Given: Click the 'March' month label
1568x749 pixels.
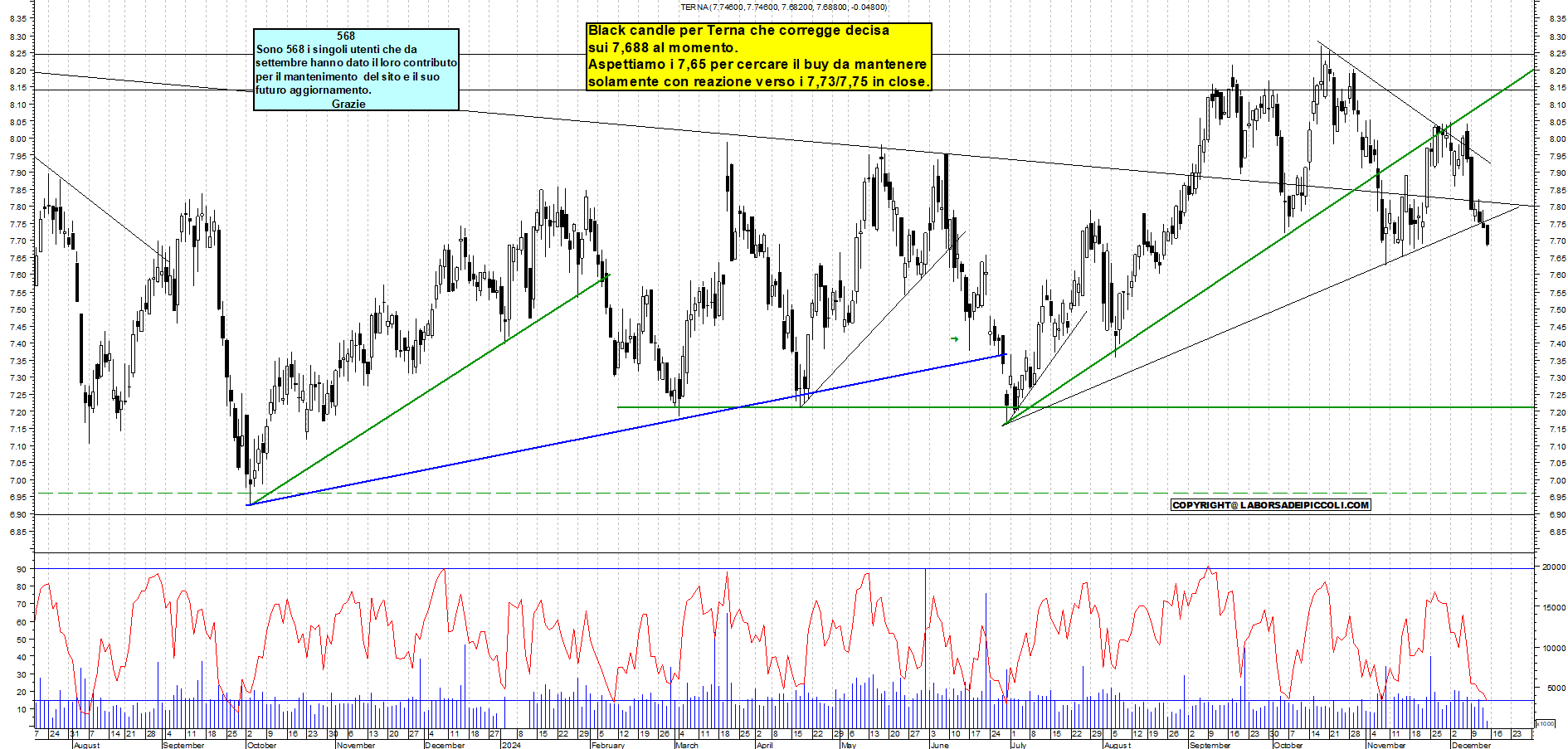Looking at the screenshot, I should 687,745.
